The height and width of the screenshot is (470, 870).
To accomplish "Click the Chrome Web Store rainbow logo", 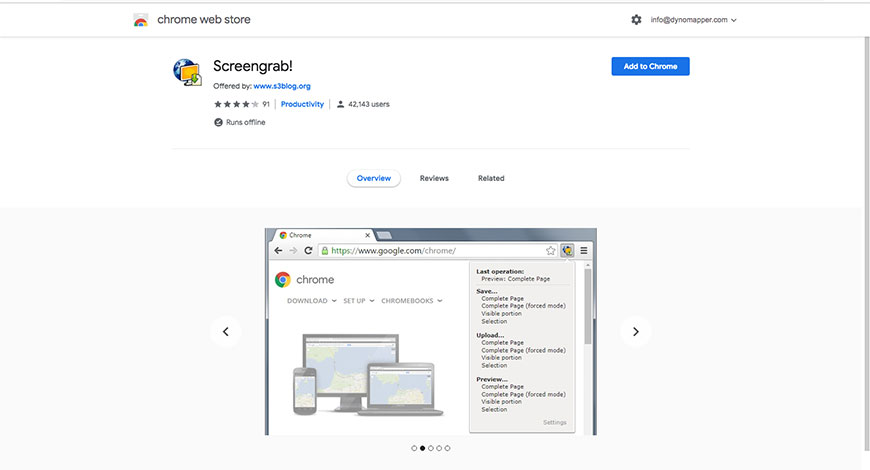I will pyautogui.click(x=141, y=20).
